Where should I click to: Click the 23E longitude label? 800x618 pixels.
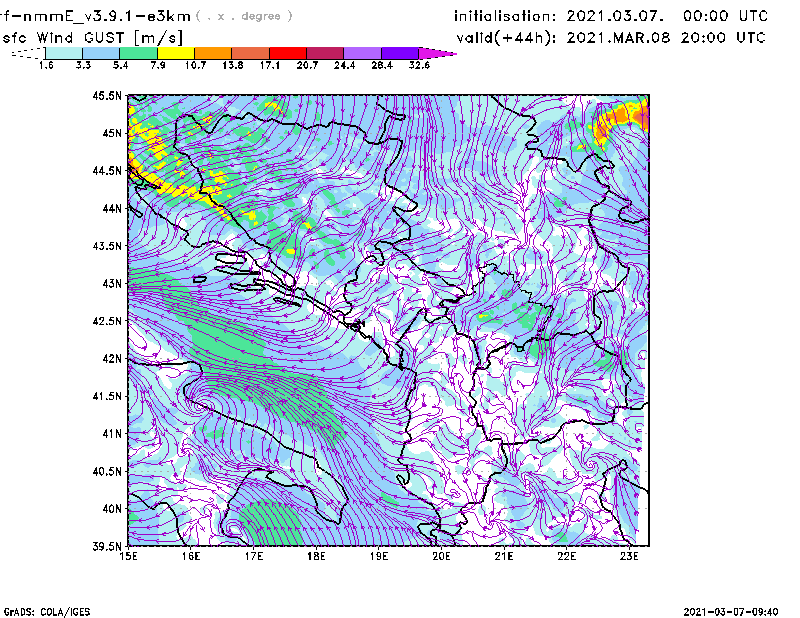pos(629,556)
